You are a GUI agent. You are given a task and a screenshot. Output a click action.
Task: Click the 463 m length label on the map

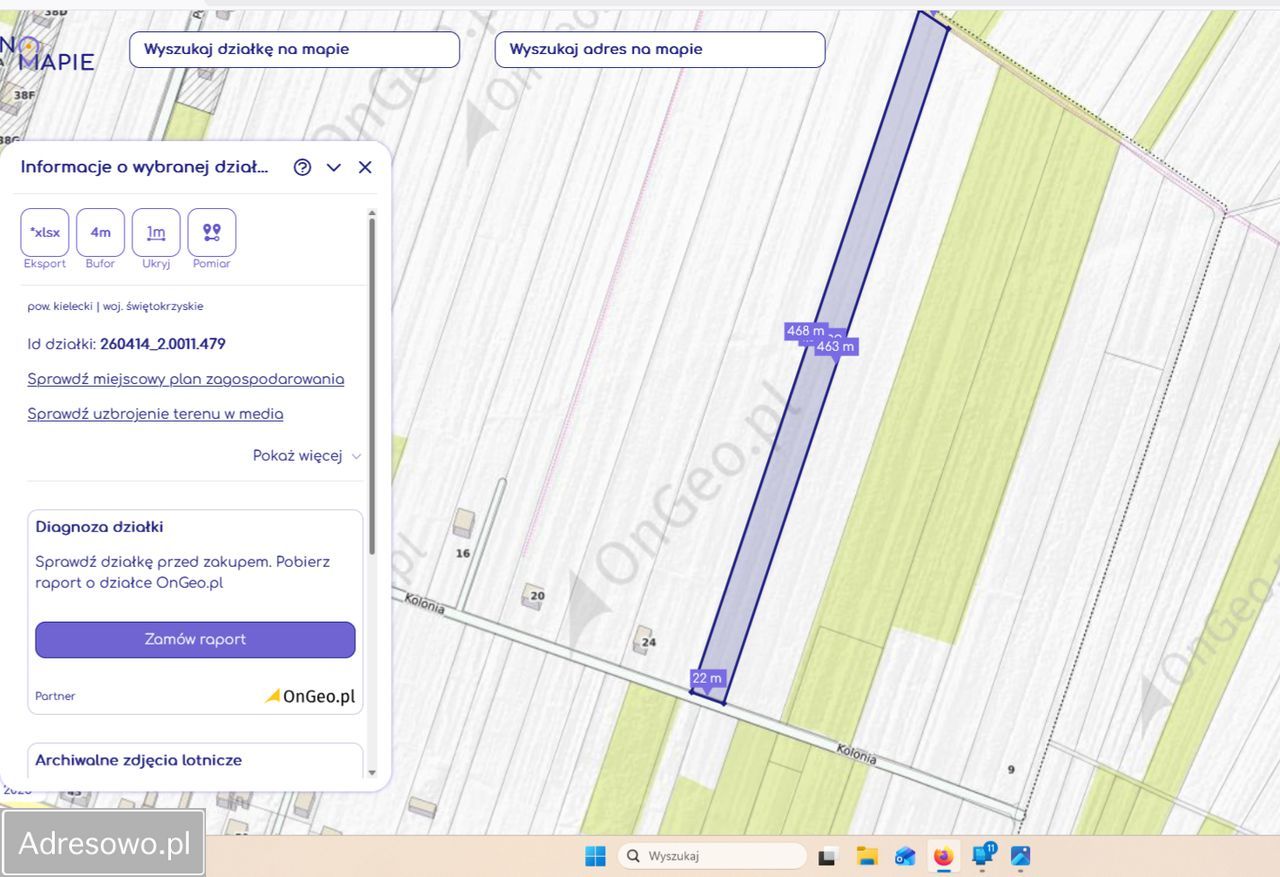[x=836, y=347]
